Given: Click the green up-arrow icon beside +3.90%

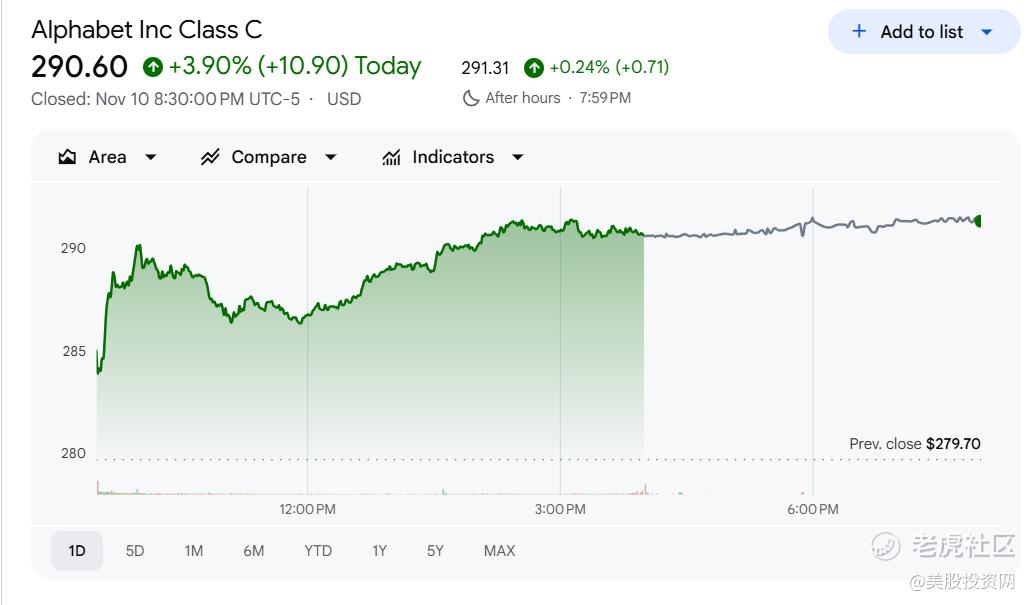Looking at the screenshot, I should [153, 67].
